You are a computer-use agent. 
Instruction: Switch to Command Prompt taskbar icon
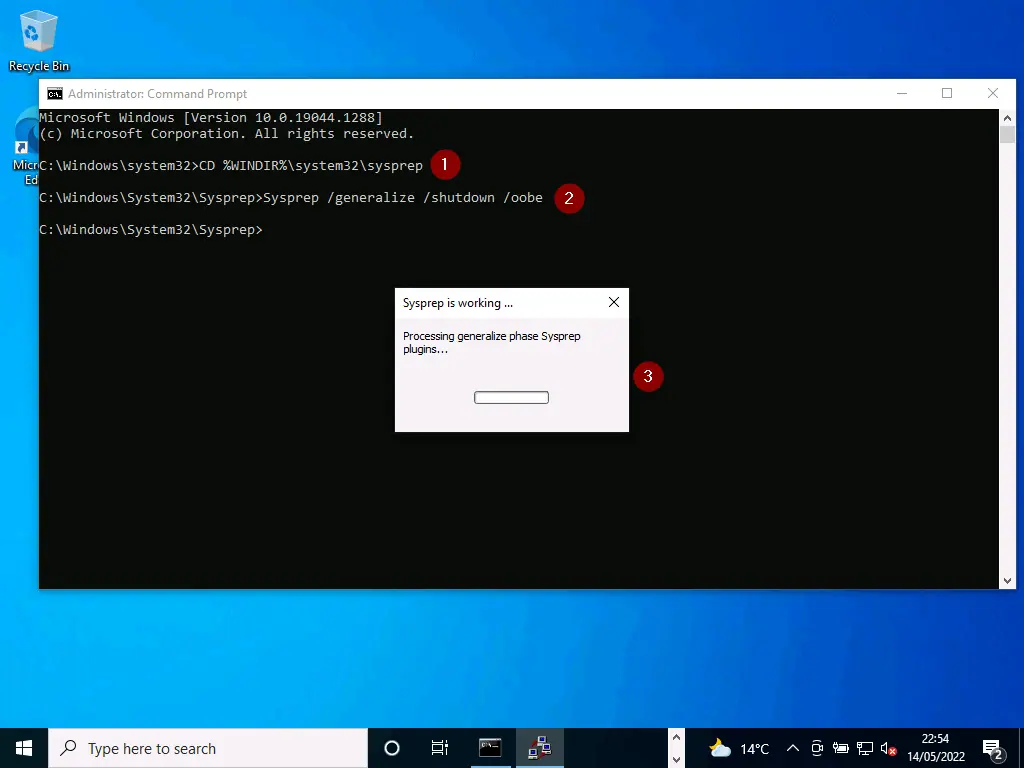[x=490, y=748]
